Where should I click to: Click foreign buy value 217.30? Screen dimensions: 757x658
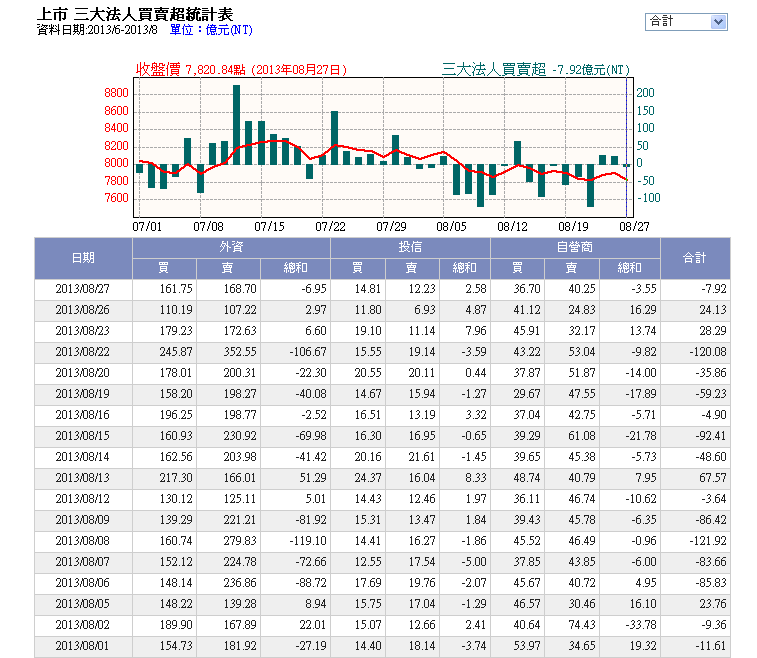pos(176,478)
